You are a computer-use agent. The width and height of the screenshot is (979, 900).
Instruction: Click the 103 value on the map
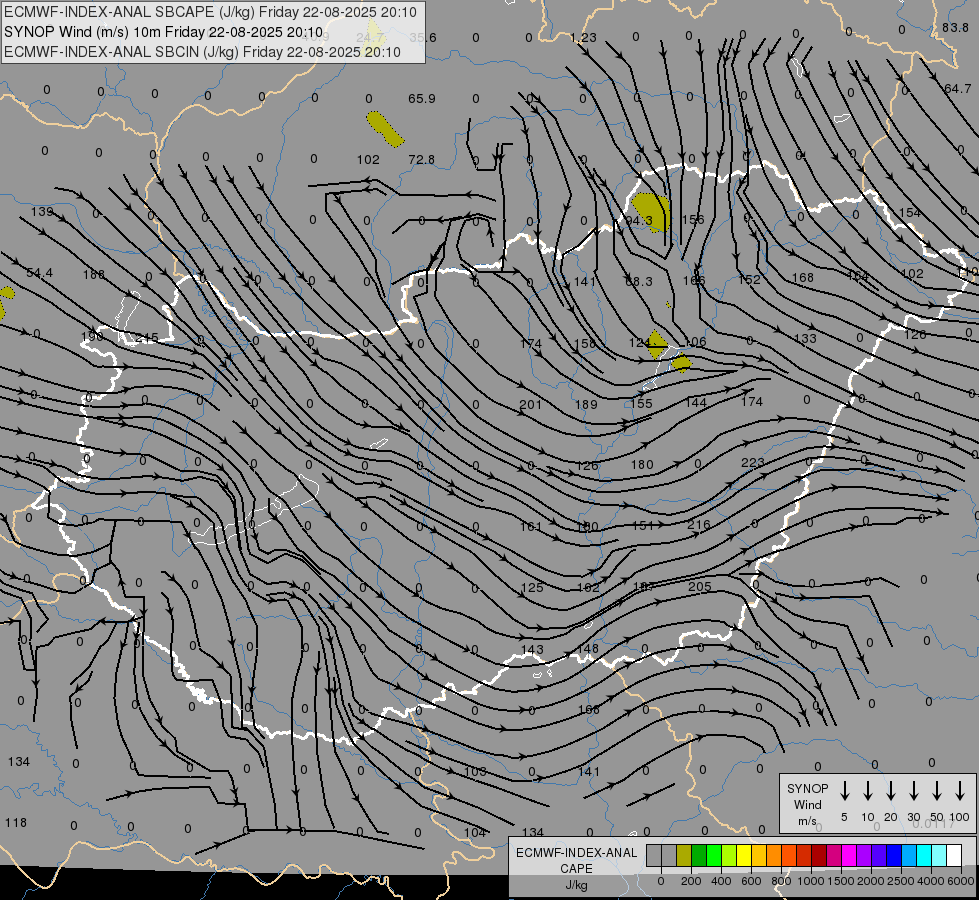point(475,771)
